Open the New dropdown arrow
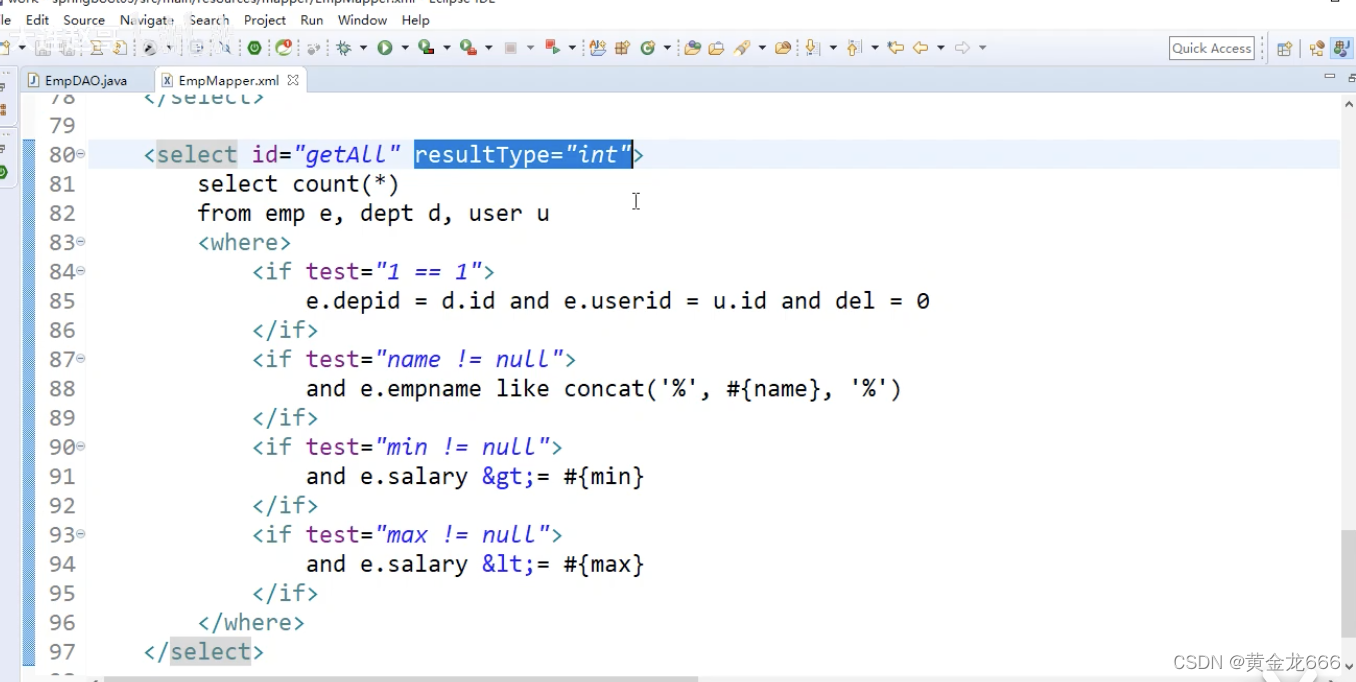 [21, 48]
